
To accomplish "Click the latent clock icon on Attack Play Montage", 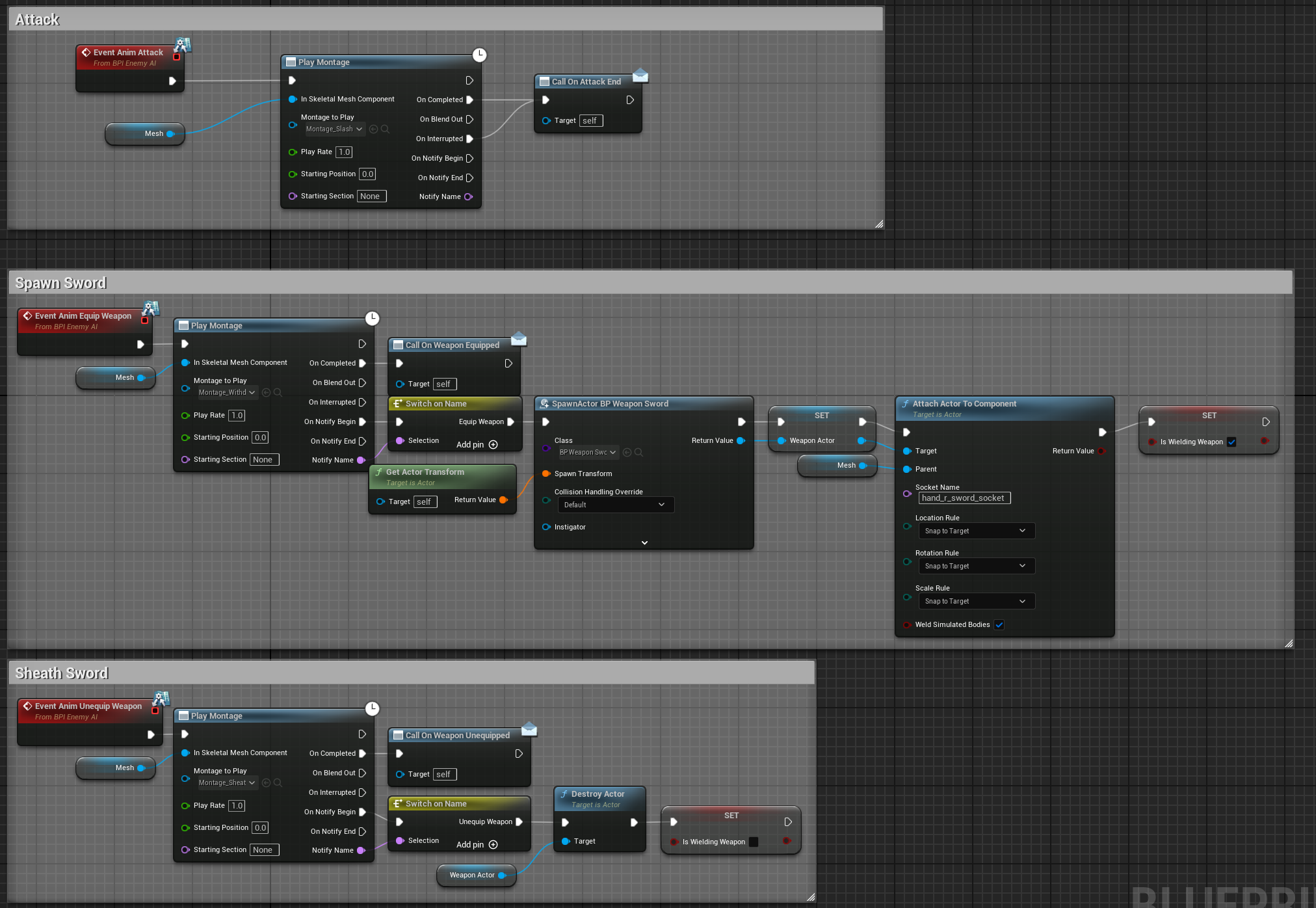I will pyautogui.click(x=479, y=55).
